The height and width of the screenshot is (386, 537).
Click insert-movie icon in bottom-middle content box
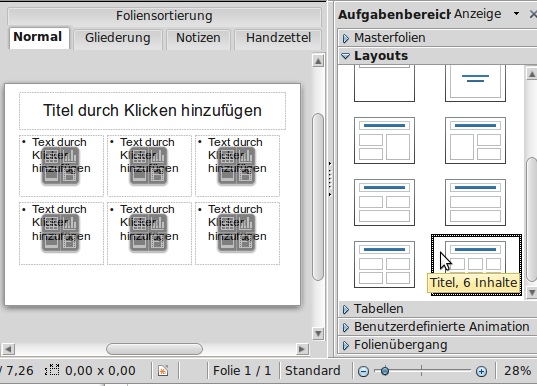tap(158, 243)
